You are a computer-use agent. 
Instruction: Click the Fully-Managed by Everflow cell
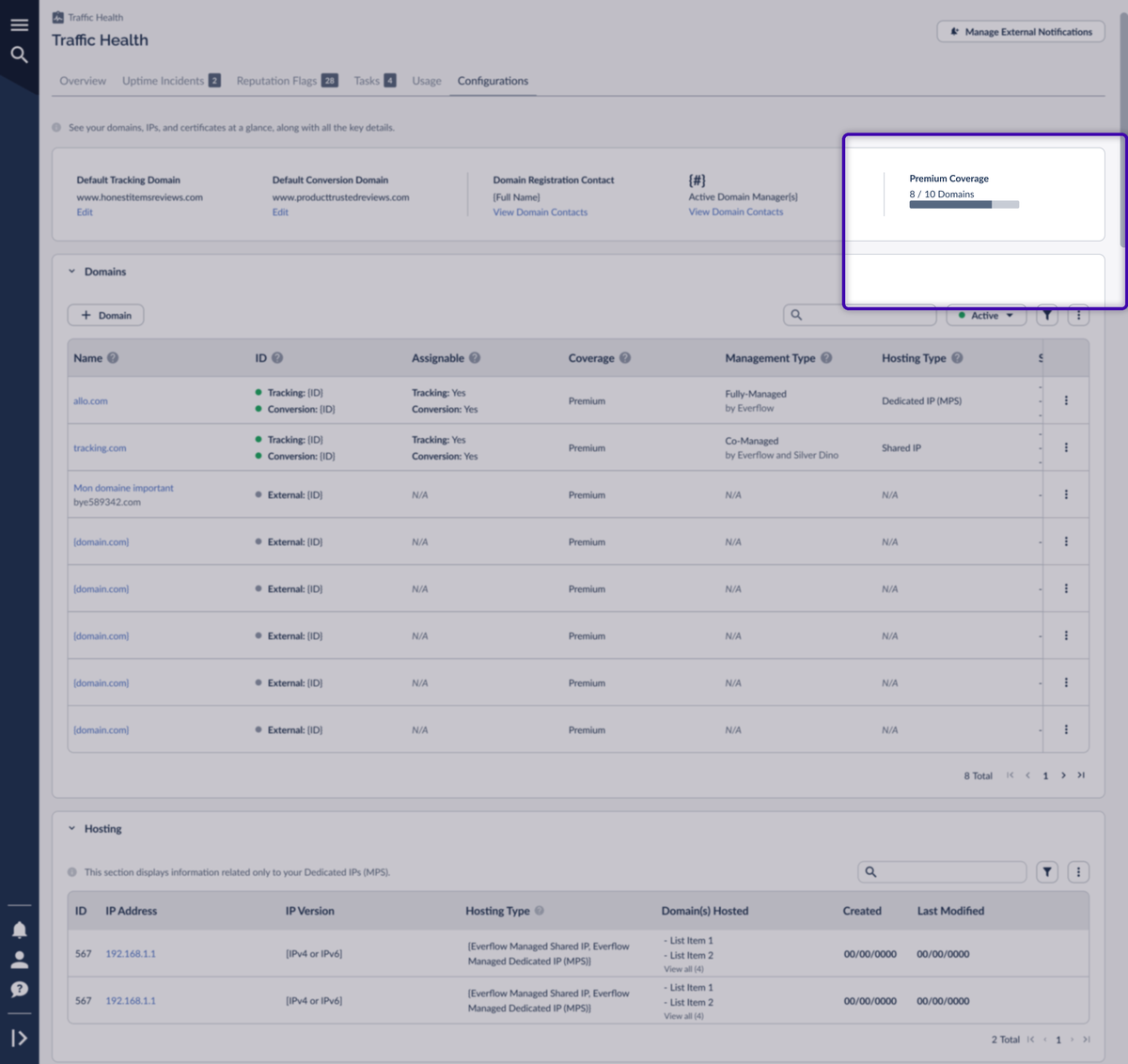pyautogui.click(x=756, y=400)
